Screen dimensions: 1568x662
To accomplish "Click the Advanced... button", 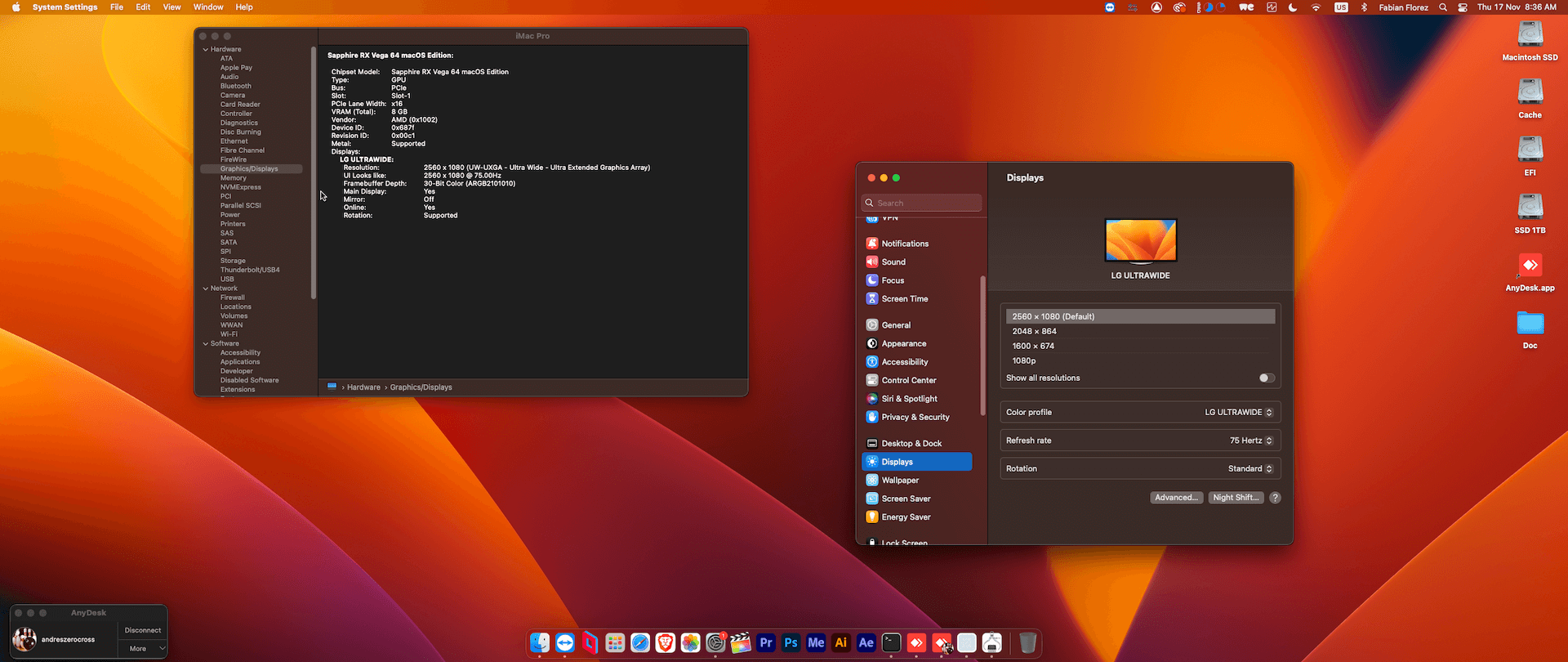I will point(1176,498).
